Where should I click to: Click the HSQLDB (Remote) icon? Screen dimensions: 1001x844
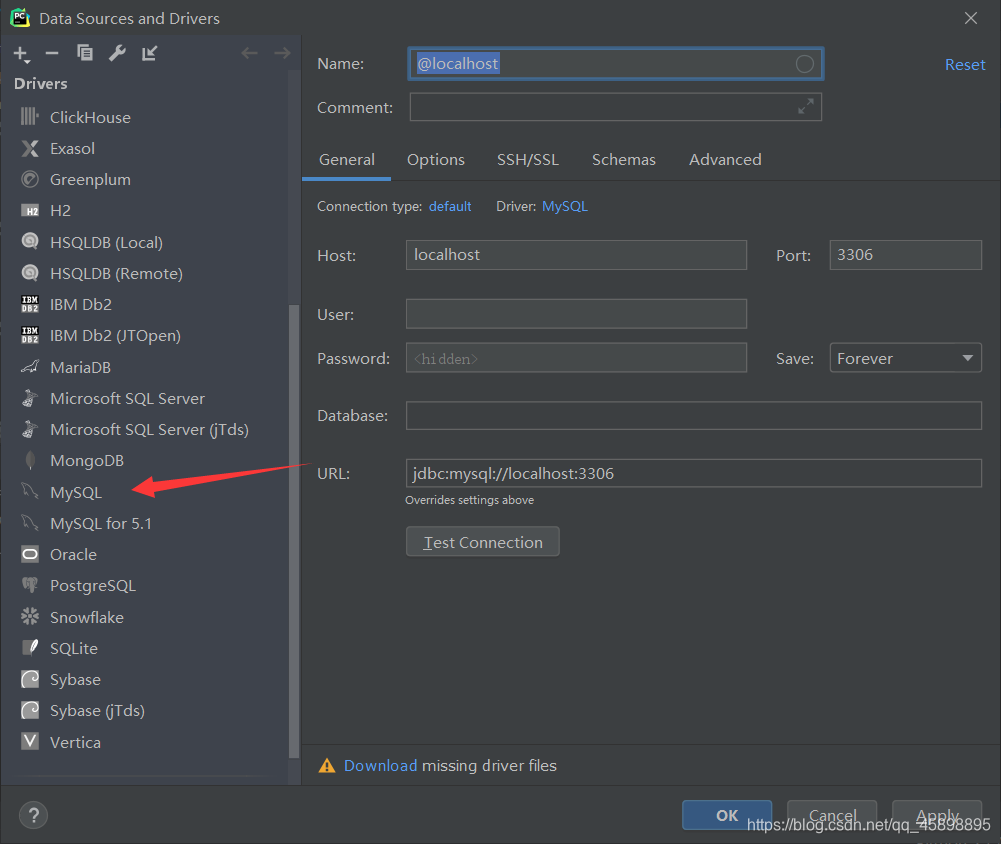(29, 273)
